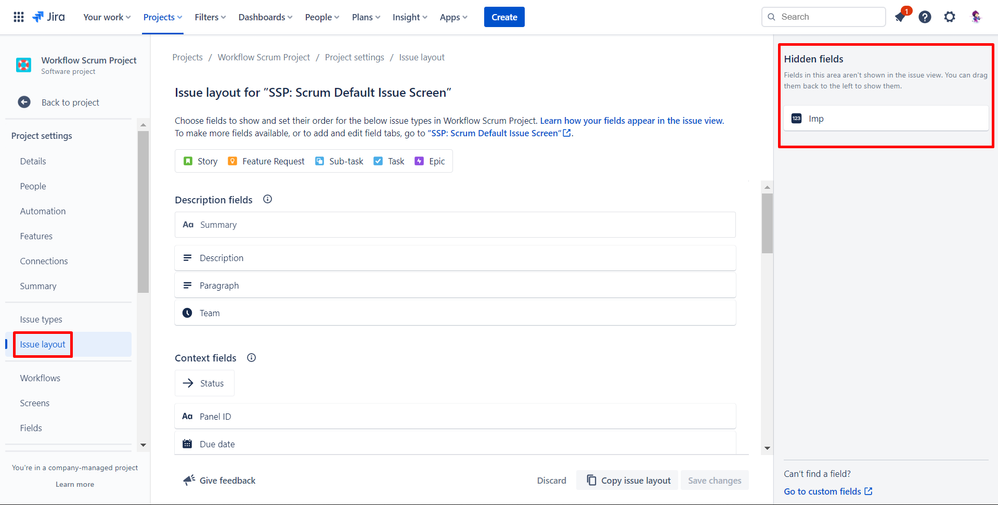The height and width of the screenshot is (505, 998).
Task: Click the Save changes button
Action: (x=715, y=480)
